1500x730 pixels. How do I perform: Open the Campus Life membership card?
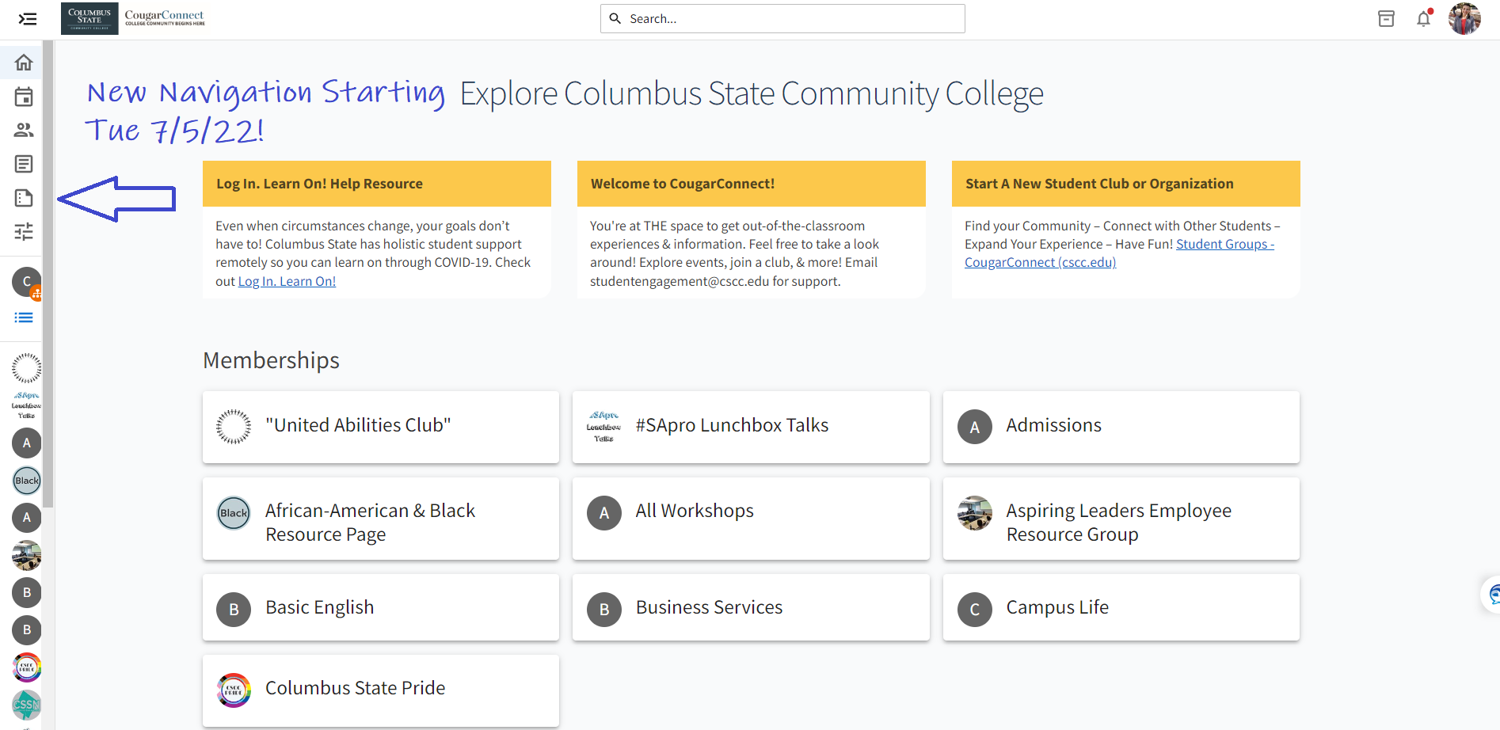tap(1121, 608)
